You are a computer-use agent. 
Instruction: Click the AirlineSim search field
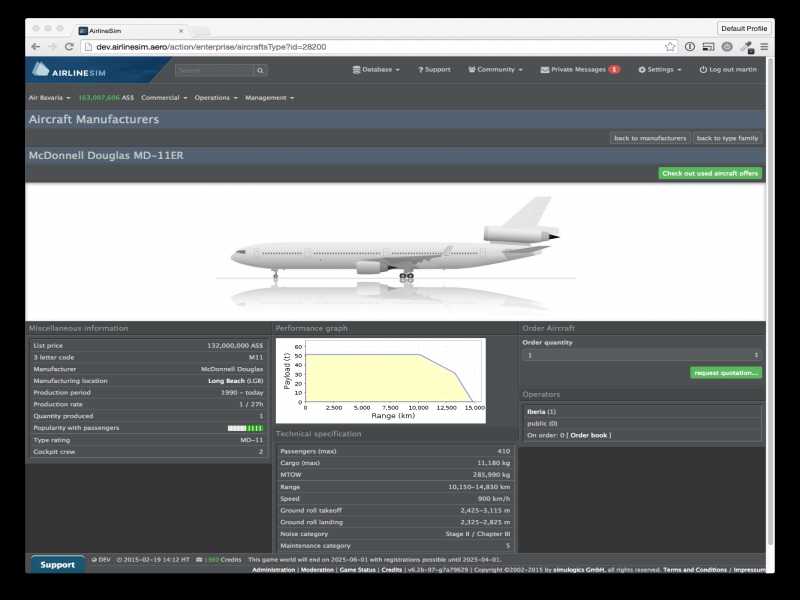click(214, 70)
